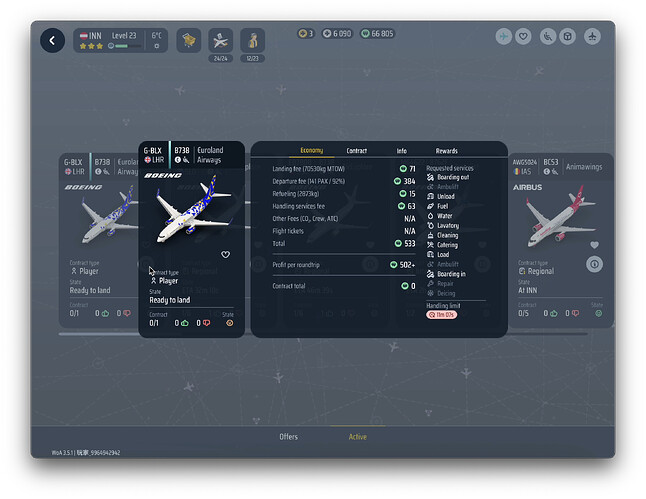Favorite the Animawings plane with its heart
Viewport: 646px width, 499px height.
[x=594, y=245]
